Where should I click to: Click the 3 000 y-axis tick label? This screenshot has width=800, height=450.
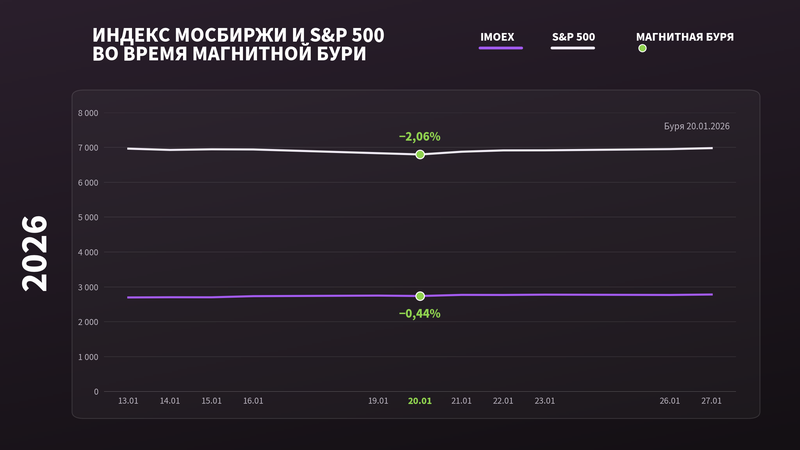coord(88,288)
